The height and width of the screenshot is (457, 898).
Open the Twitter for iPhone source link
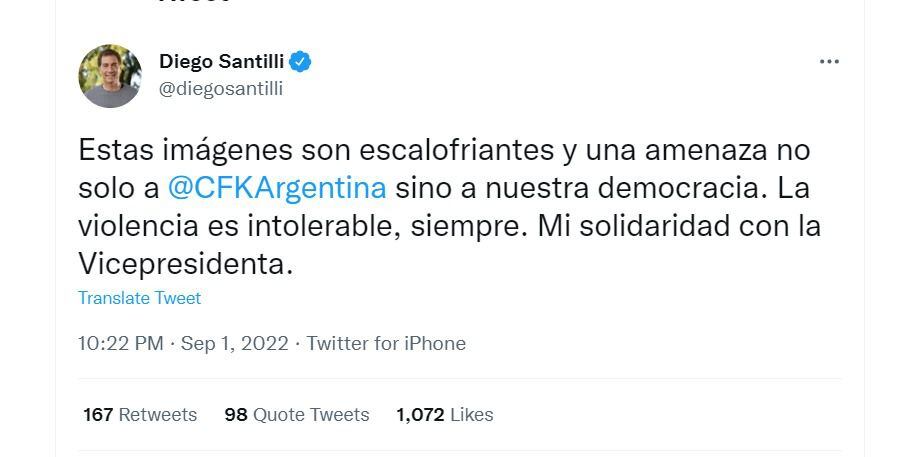point(386,343)
